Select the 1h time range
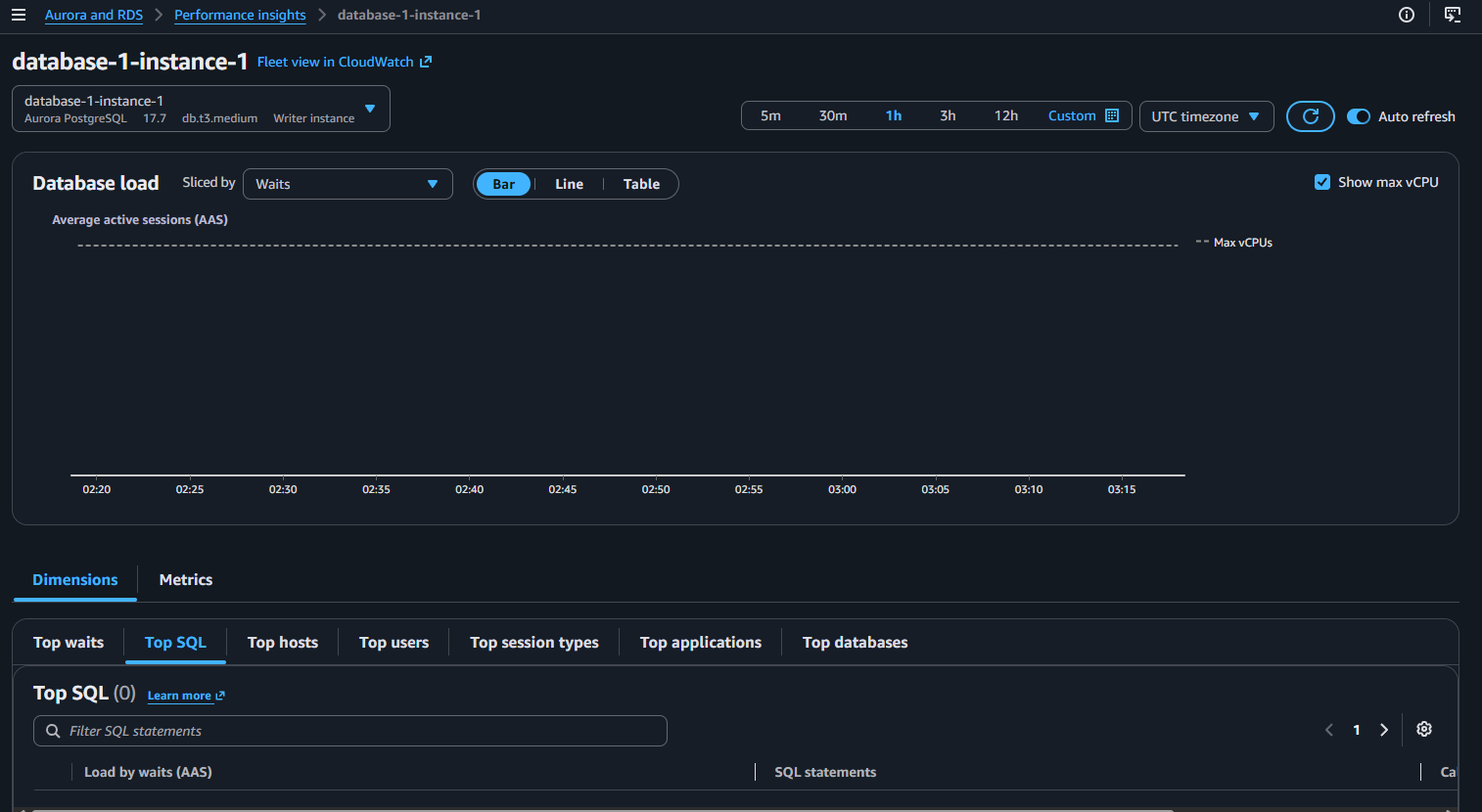The image size is (1482, 812). [x=894, y=115]
